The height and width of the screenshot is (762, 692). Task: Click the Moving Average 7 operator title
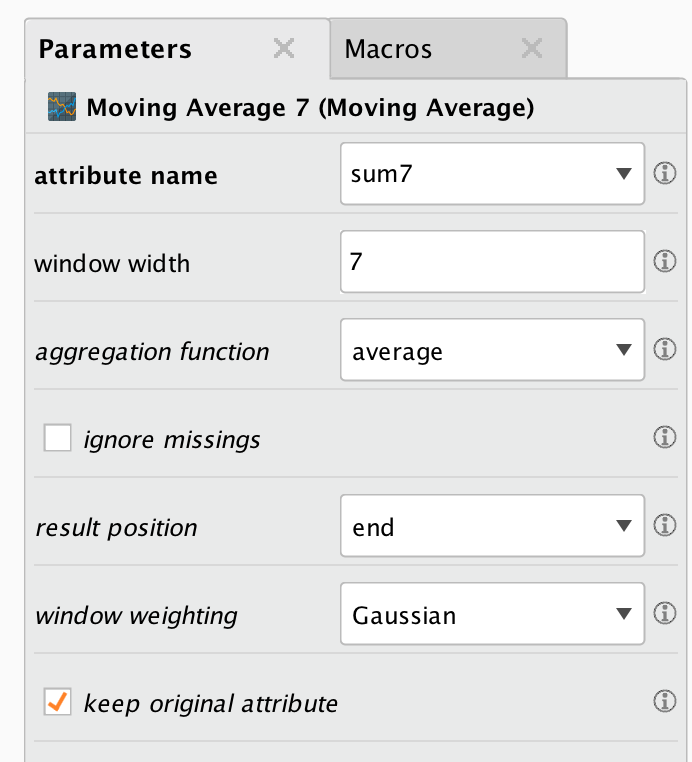click(x=310, y=107)
